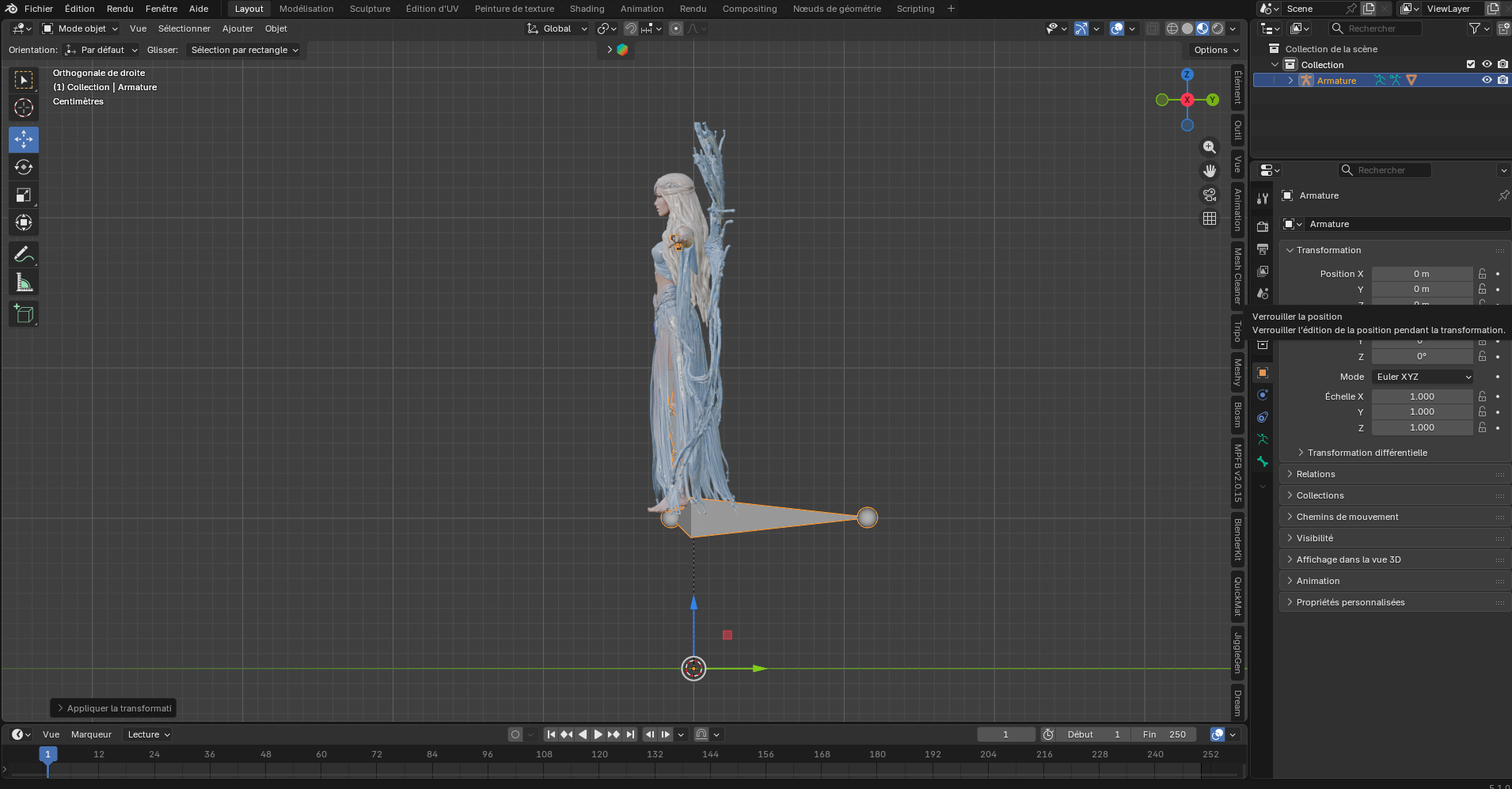Select the Transform tool
Image resolution: width=1512 pixels, height=789 pixels.
(24, 222)
